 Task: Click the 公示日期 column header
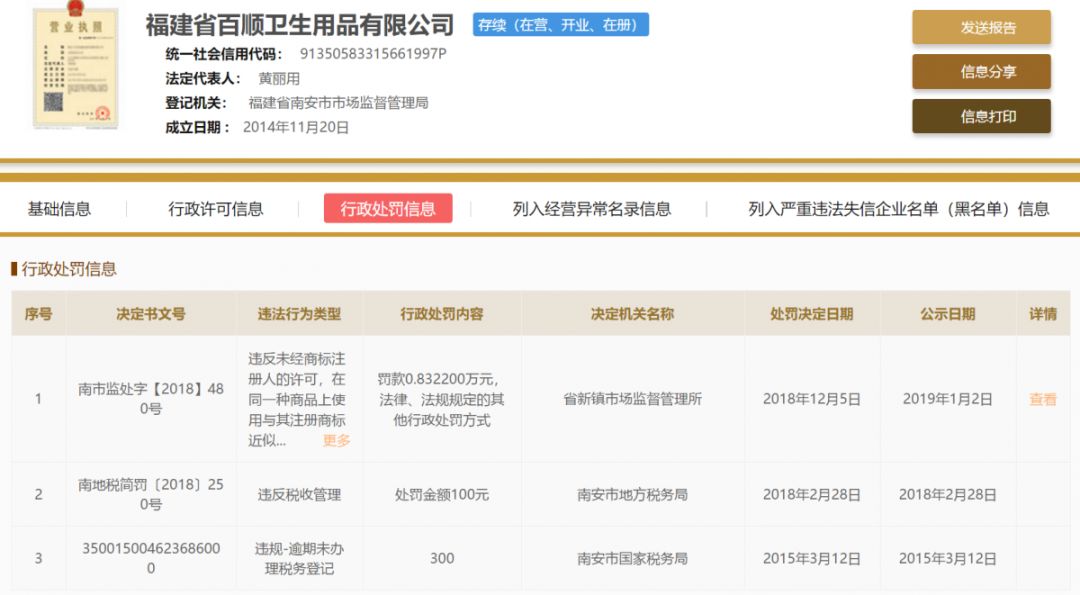947,314
